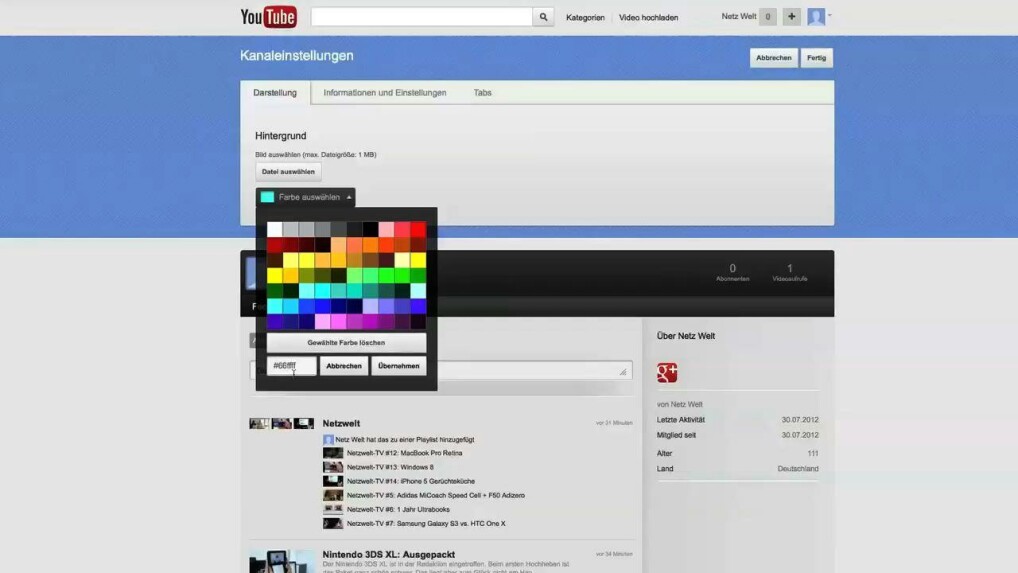The width and height of the screenshot is (1018, 573).
Task: Click the search magnifier button
Action: (x=543, y=17)
